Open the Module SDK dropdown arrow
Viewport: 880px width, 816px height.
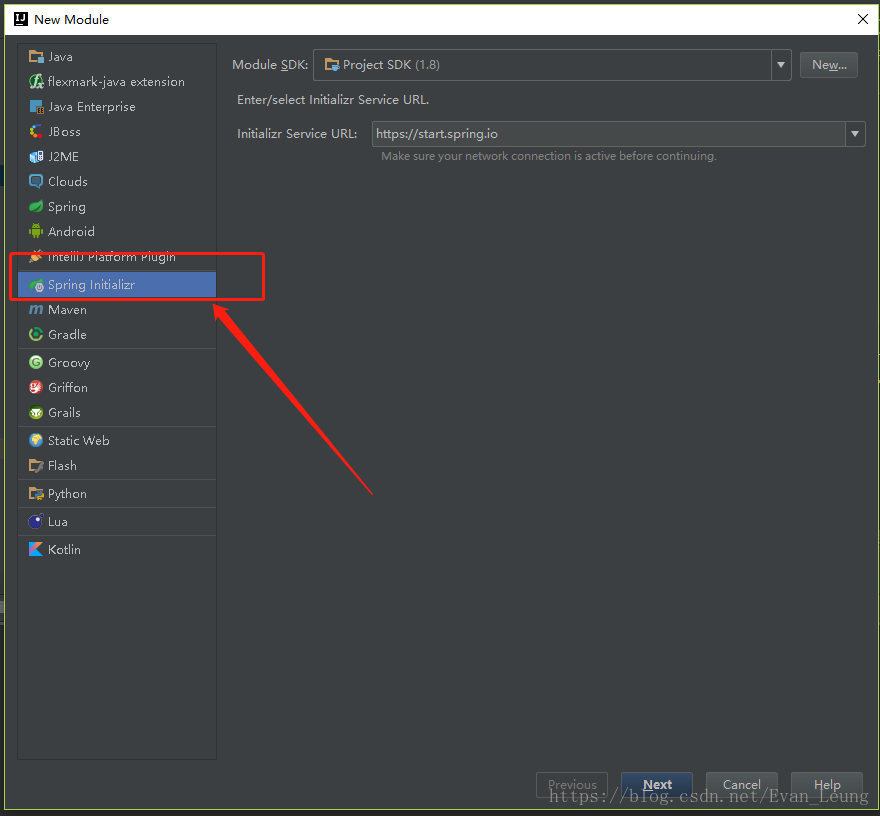point(781,65)
